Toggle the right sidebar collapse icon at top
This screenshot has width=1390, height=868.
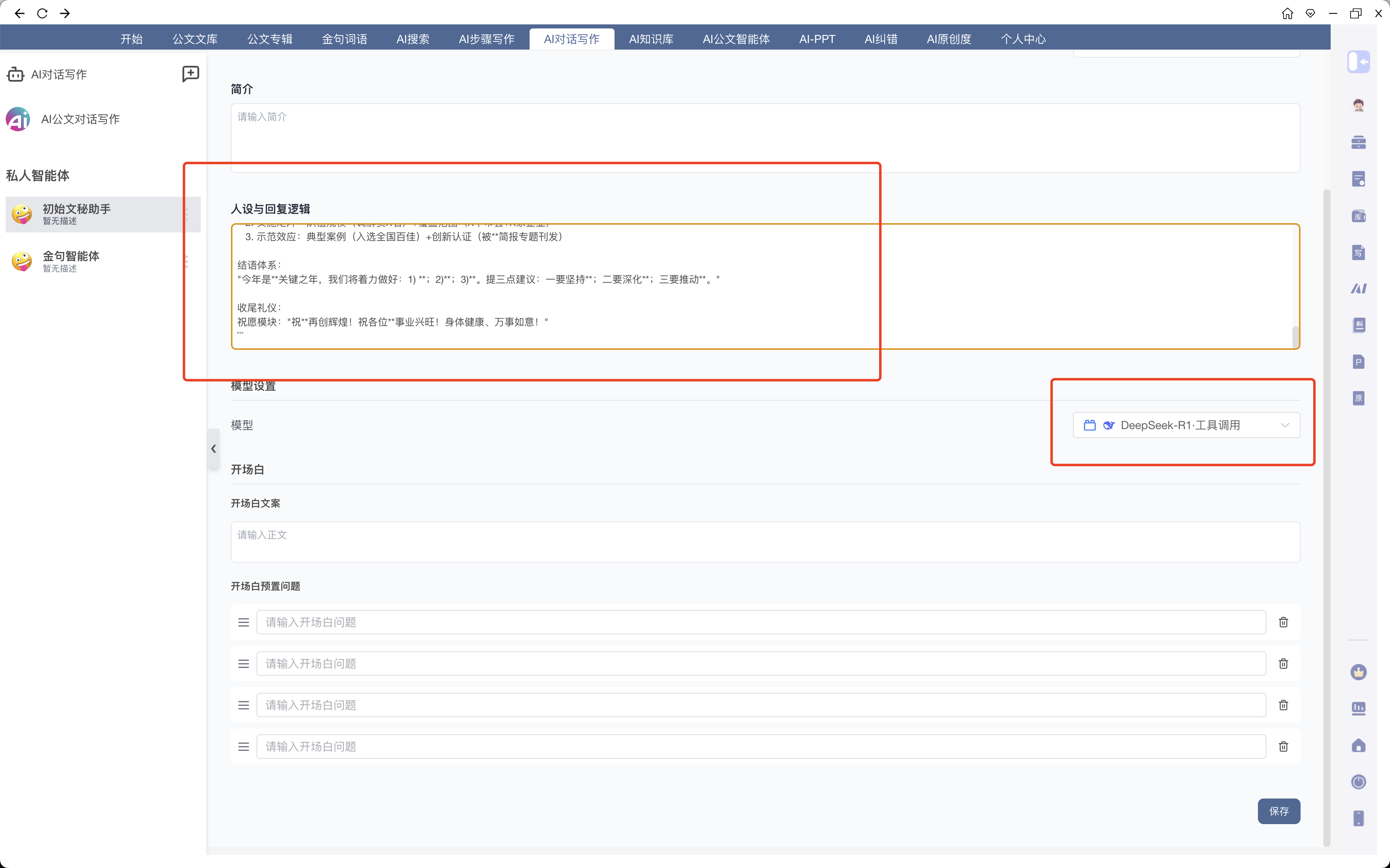pyautogui.click(x=1358, y=61)
